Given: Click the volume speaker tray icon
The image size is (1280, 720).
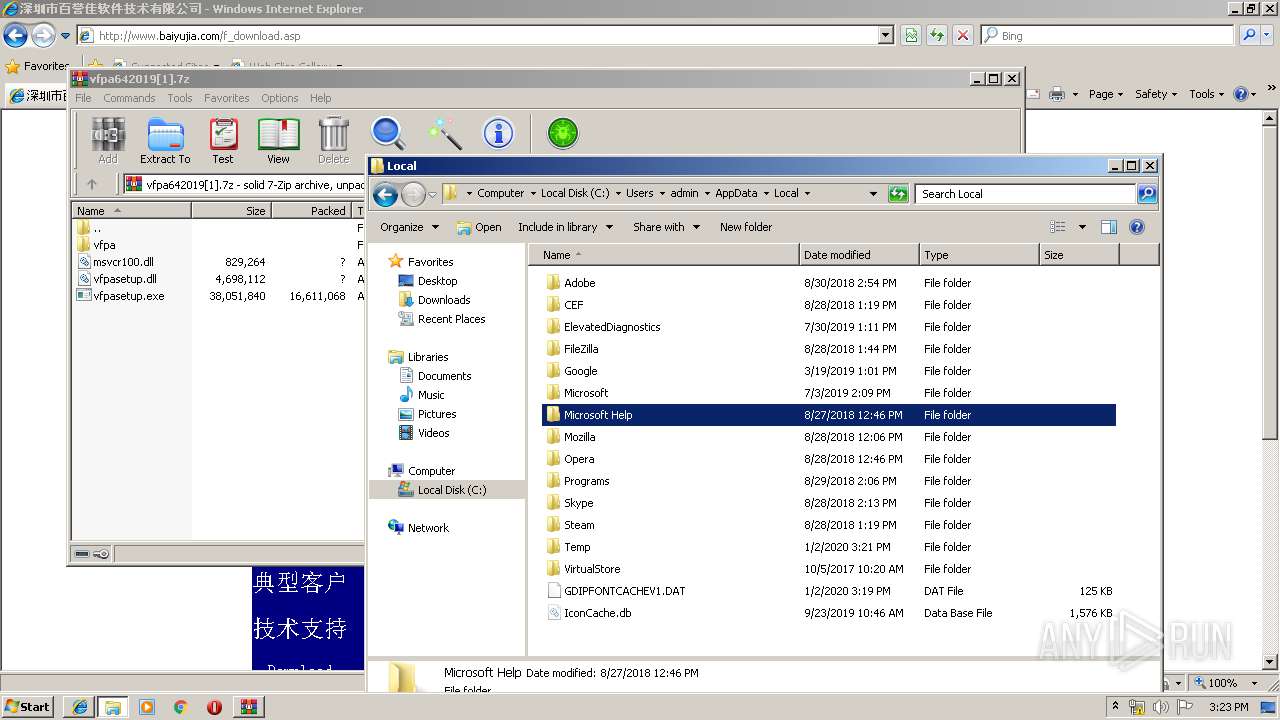Looking at the screenshot, I should point(1161,707).
